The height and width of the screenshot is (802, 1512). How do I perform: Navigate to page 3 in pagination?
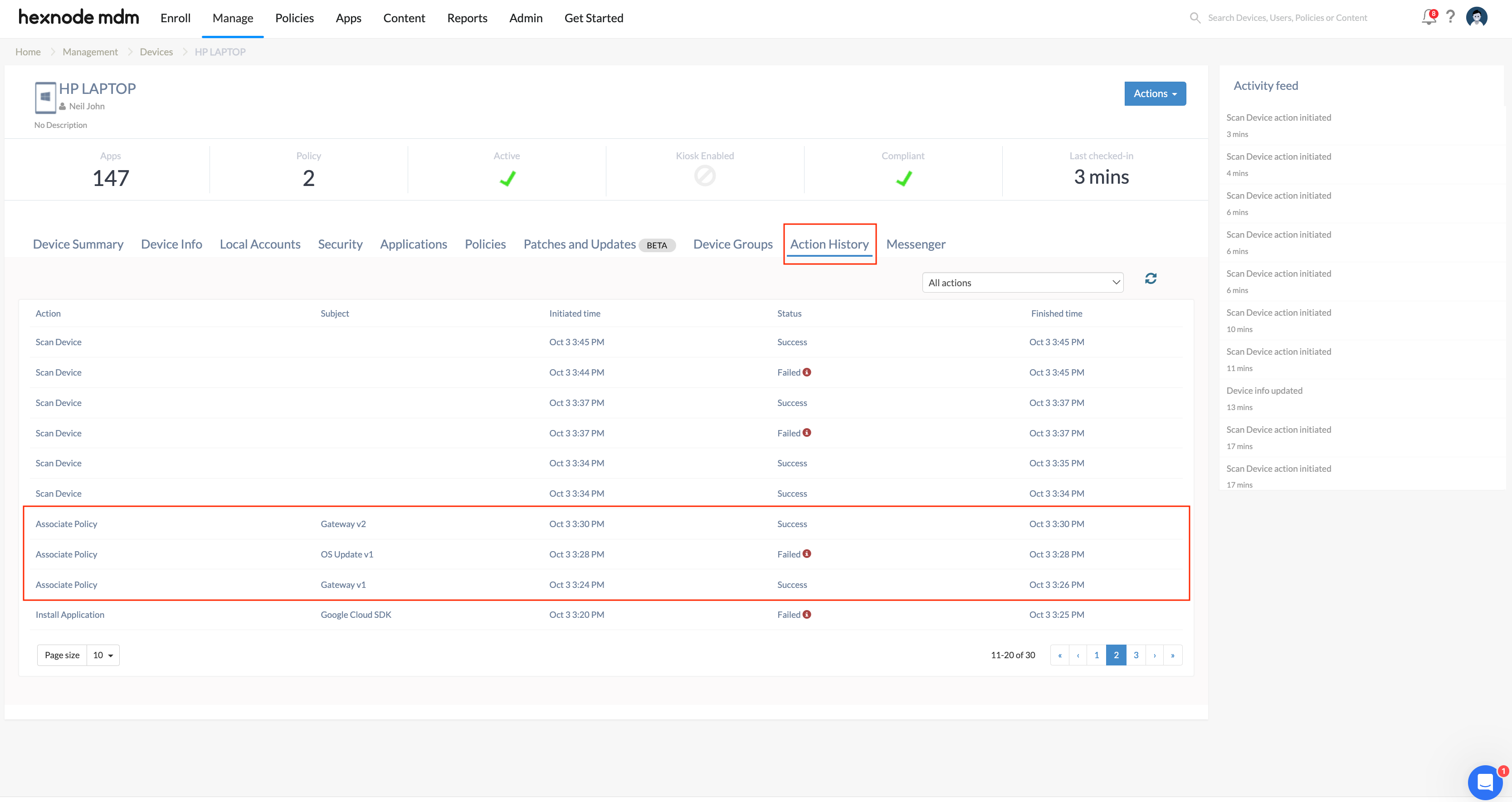pos(1135,655)
